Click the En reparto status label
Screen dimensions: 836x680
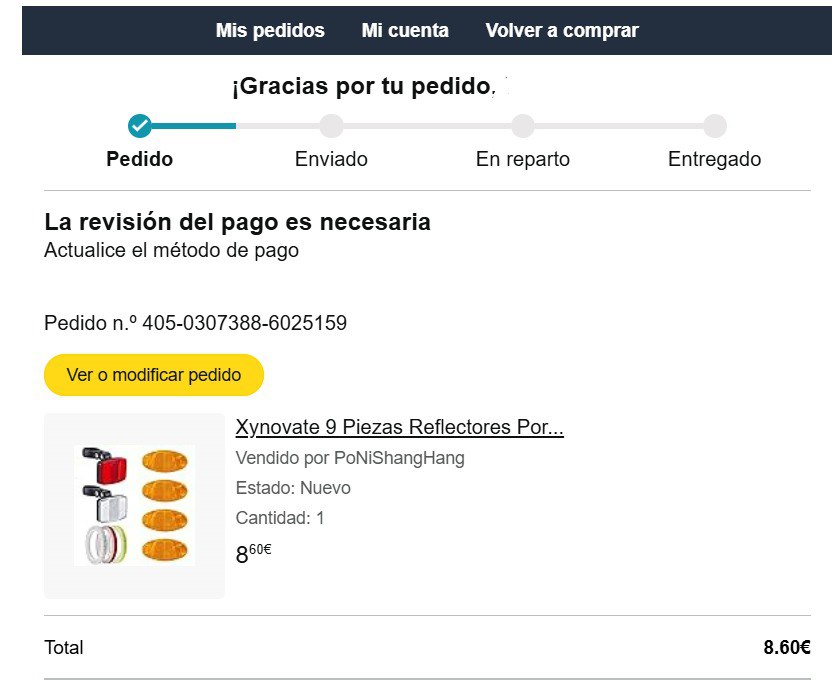523,159
